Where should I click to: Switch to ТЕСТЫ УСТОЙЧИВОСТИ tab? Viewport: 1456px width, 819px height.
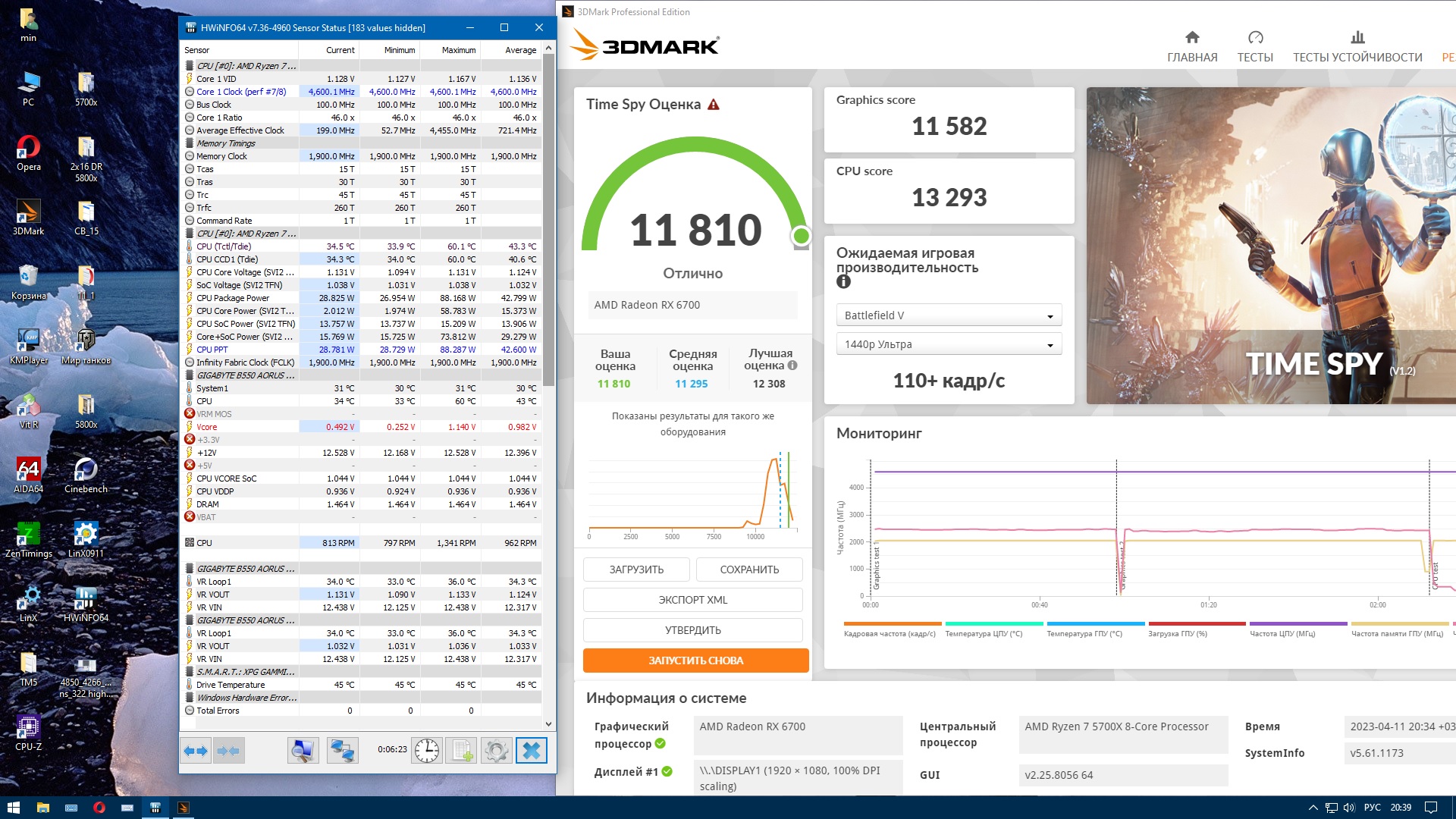click(1357, 47)
